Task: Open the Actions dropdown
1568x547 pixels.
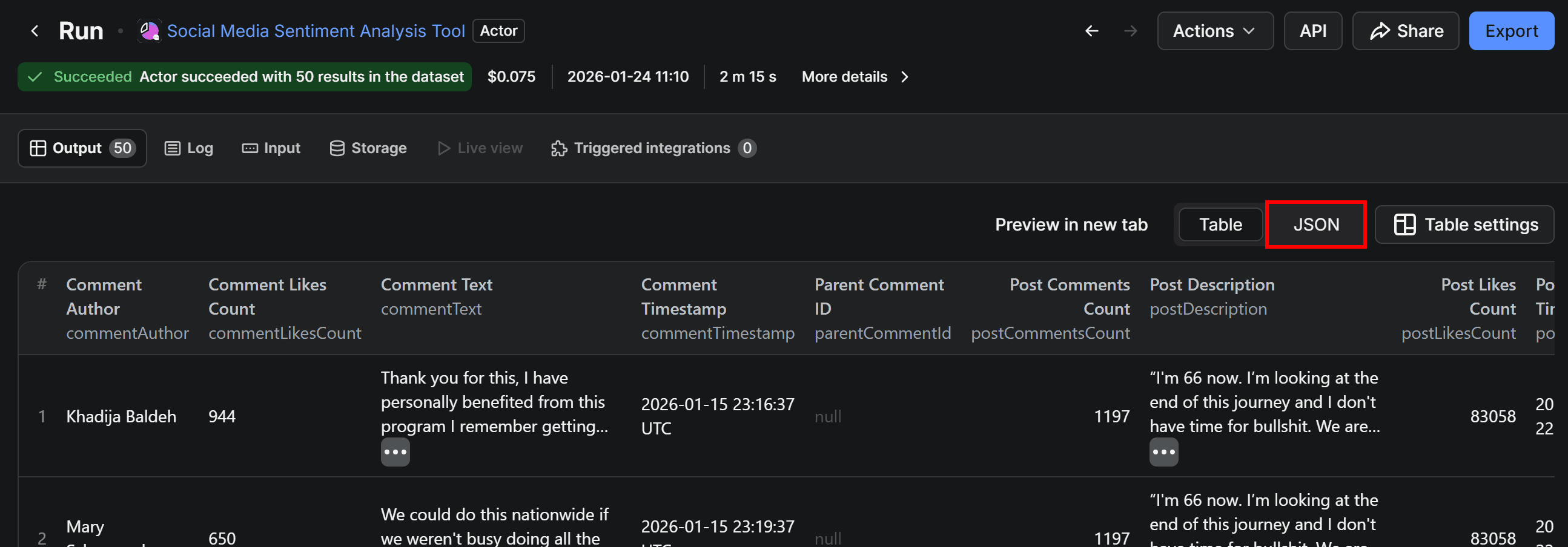Action: tap(1215, 30)
